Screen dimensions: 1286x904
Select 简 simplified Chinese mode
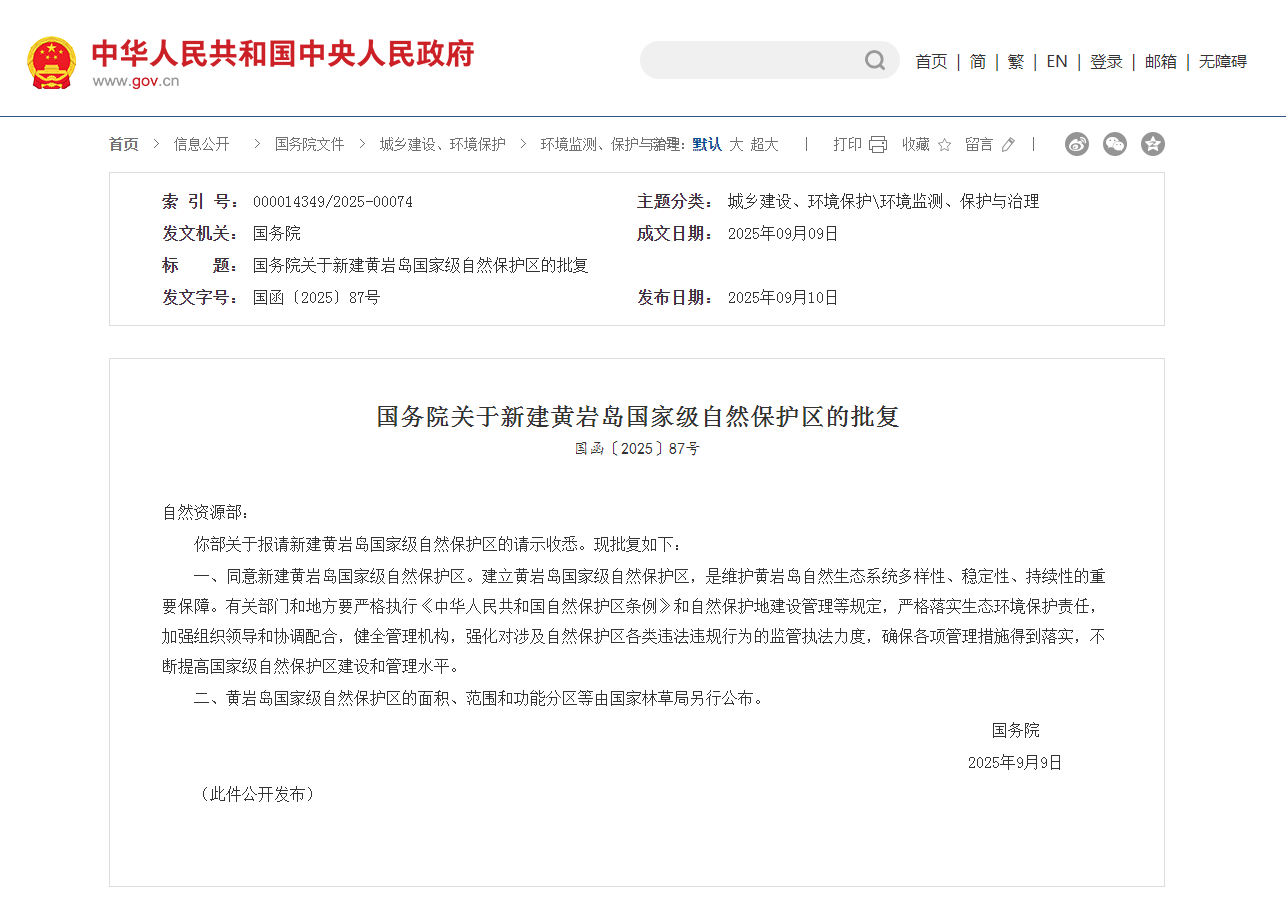pos(977,61)
